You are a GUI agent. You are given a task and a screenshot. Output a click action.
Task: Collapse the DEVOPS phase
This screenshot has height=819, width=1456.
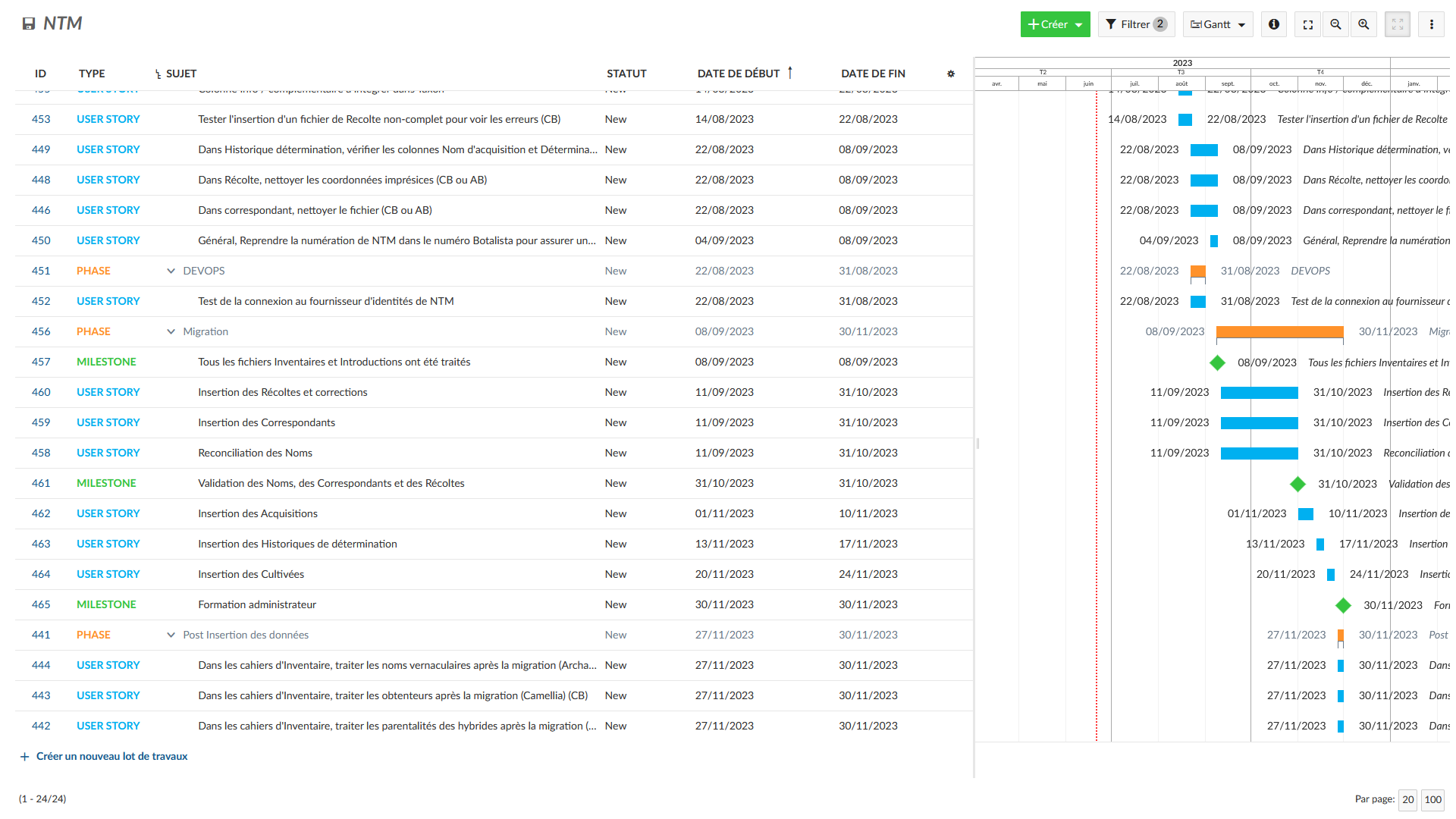(x=171, y=271)
